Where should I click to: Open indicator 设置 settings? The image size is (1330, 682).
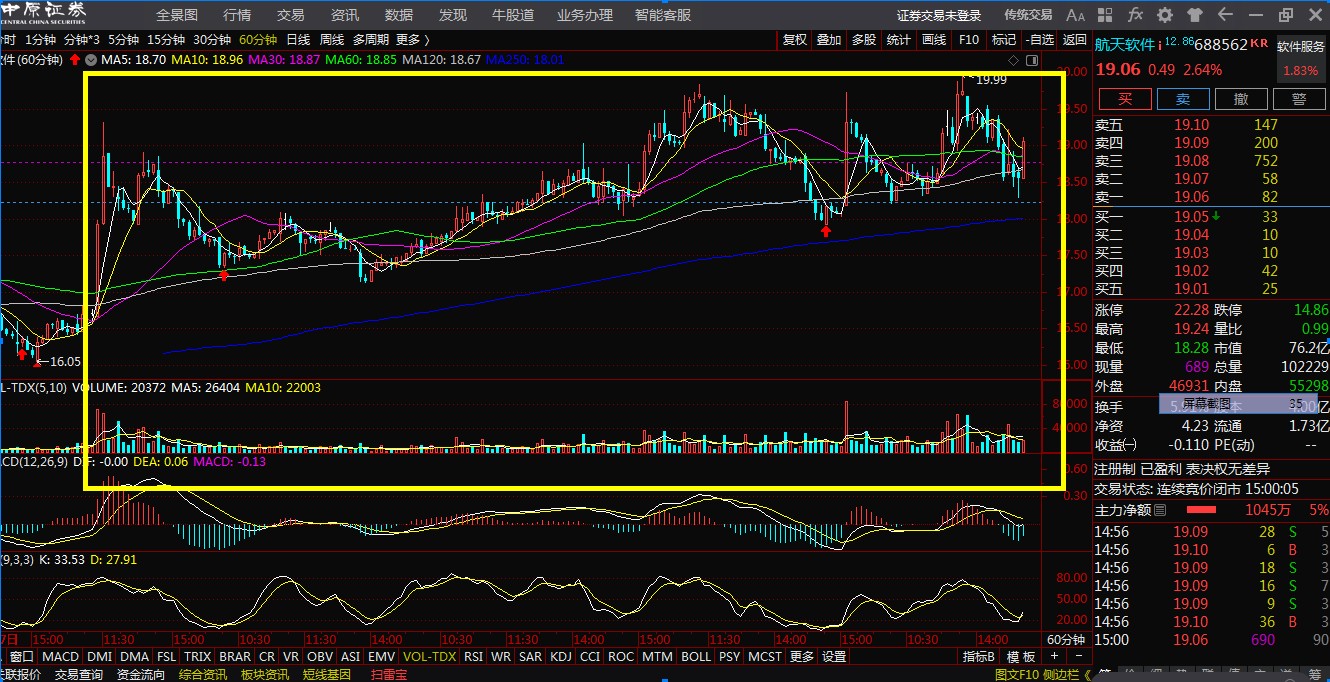tap(834, 657)
